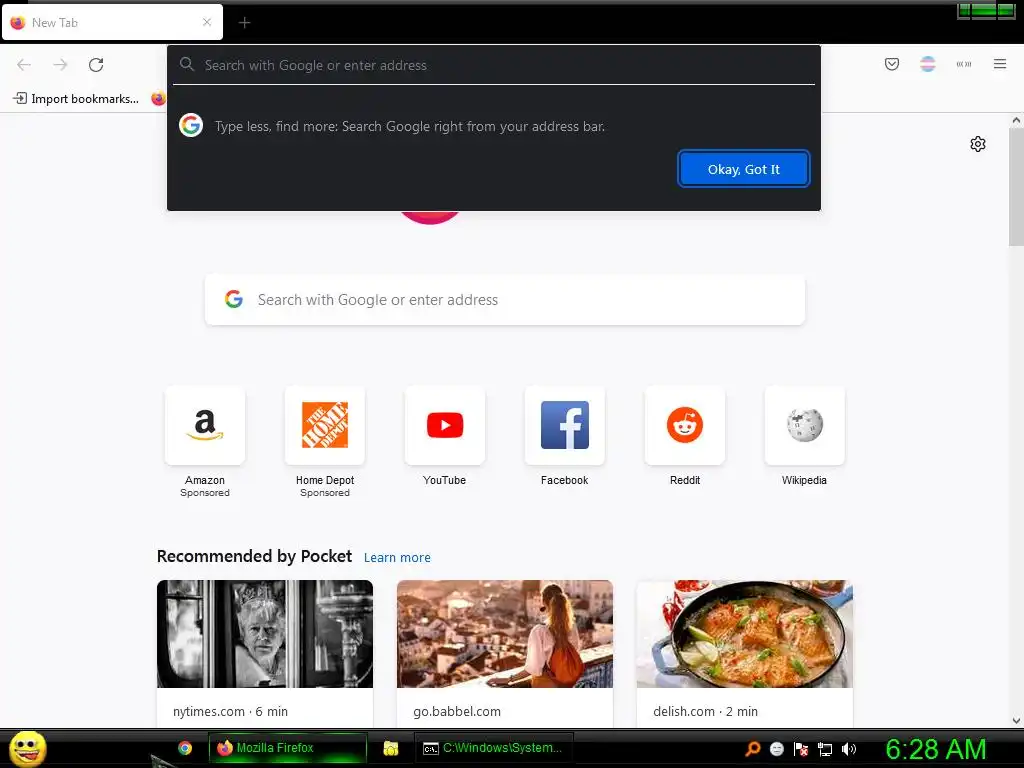Open the speaker volume tray icon

pyautogui.click(x=848, y=749)
